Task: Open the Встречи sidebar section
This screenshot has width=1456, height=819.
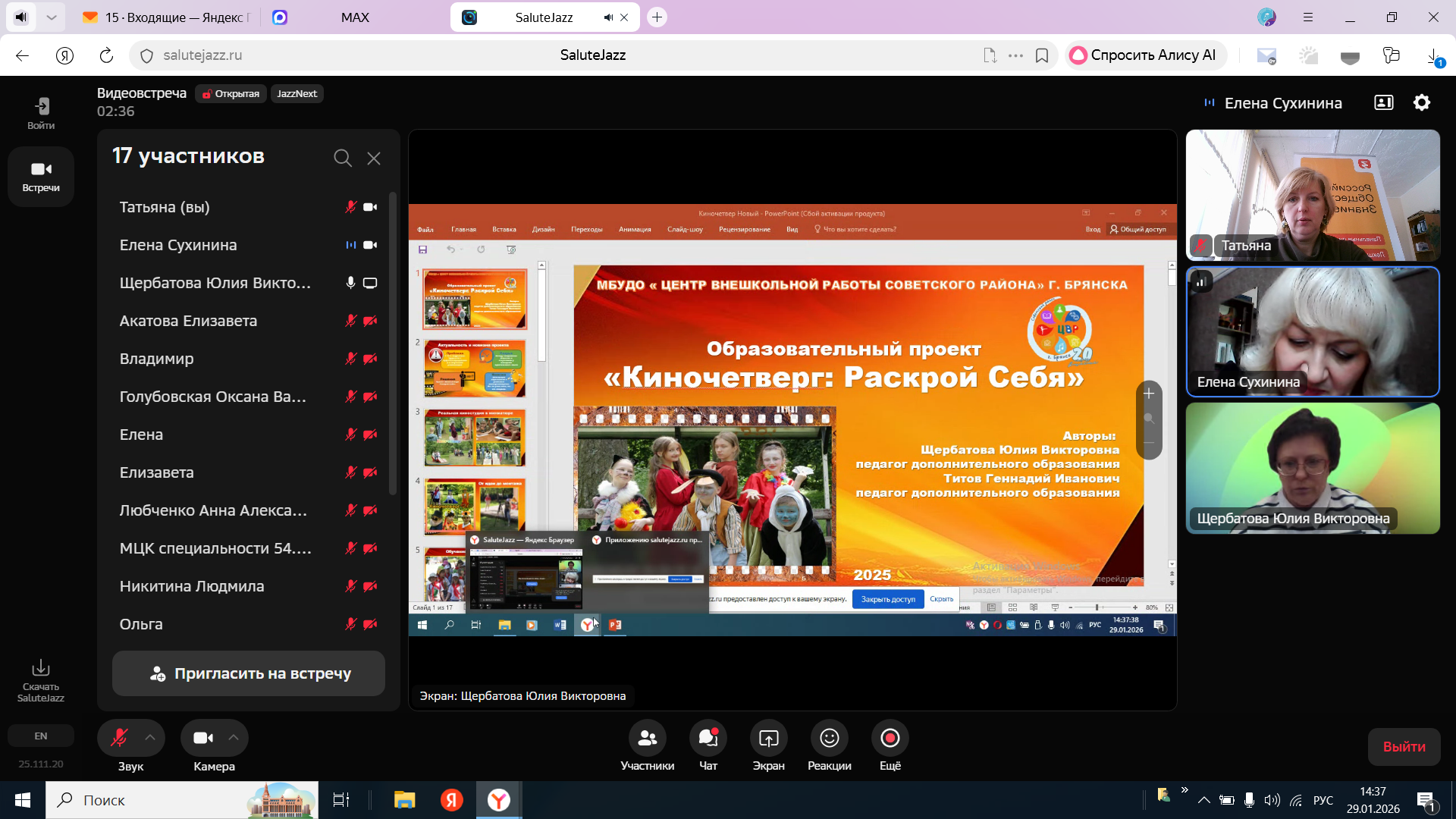Action: [41, 176]
